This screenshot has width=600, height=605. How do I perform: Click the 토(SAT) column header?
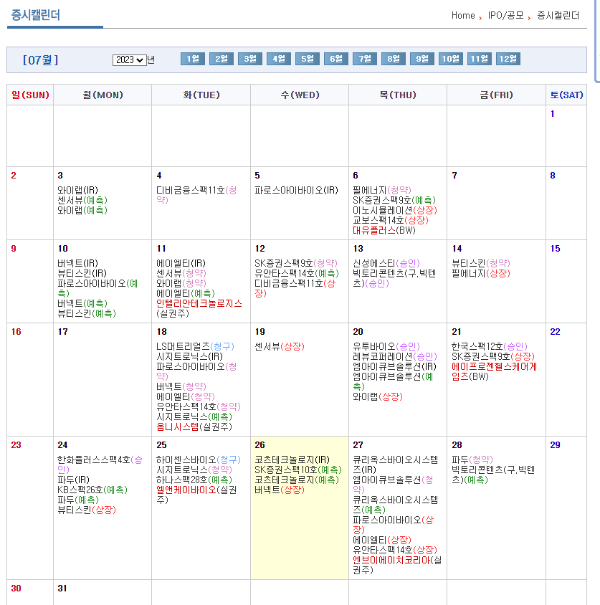566,95
